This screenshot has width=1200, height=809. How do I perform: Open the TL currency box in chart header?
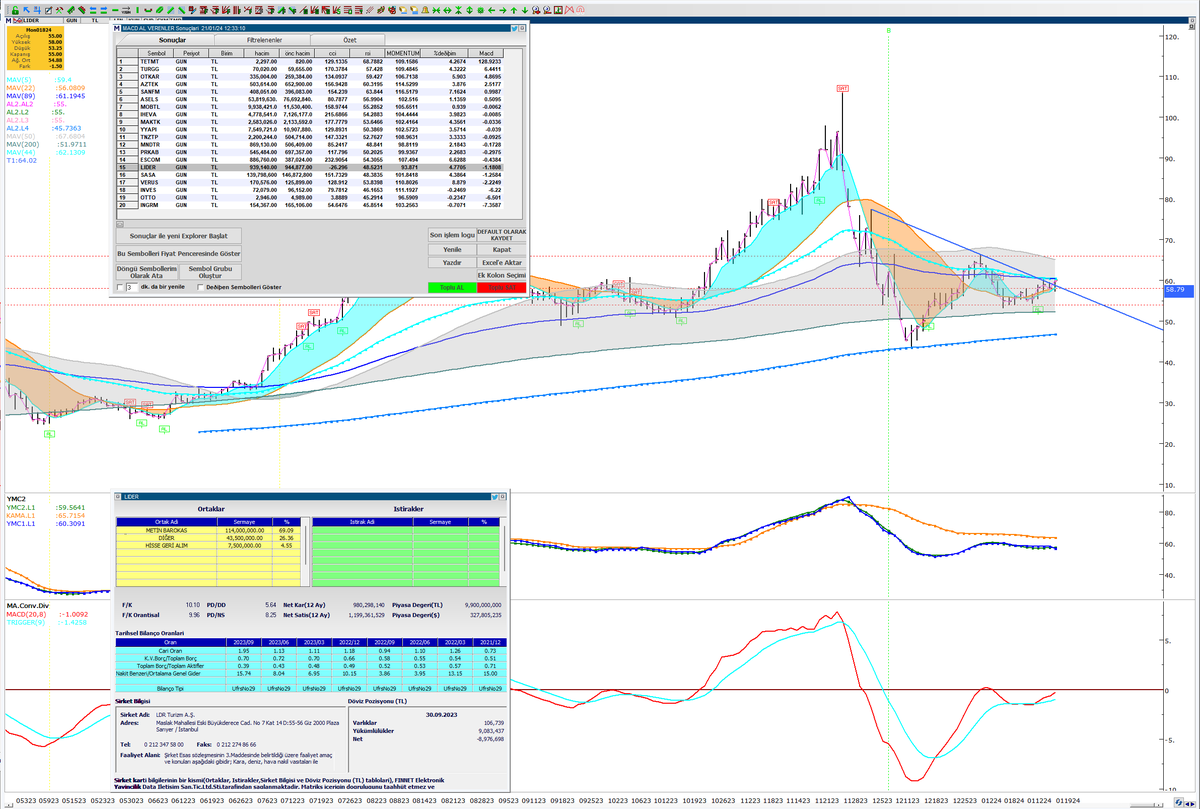pyautogui.click(x=95, y=20)
